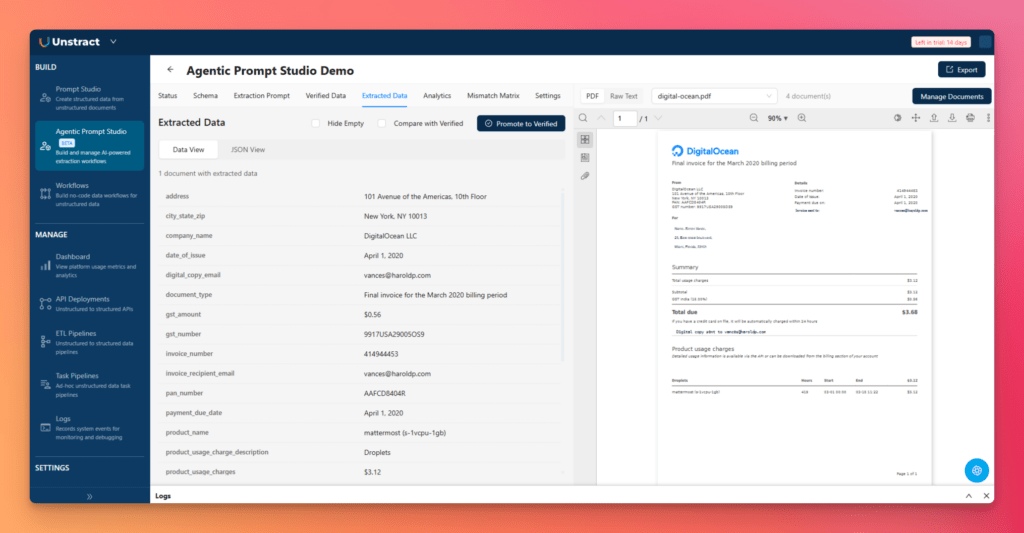Open the PDF thumbnails panel icon
The width and height of the screenshot is (1024, 533).
(585, 139)
